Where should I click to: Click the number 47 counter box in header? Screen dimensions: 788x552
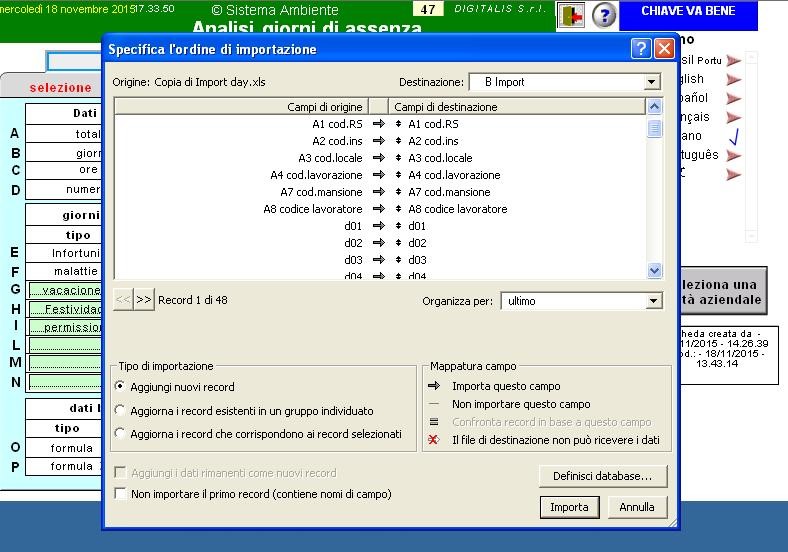point(428,9)
